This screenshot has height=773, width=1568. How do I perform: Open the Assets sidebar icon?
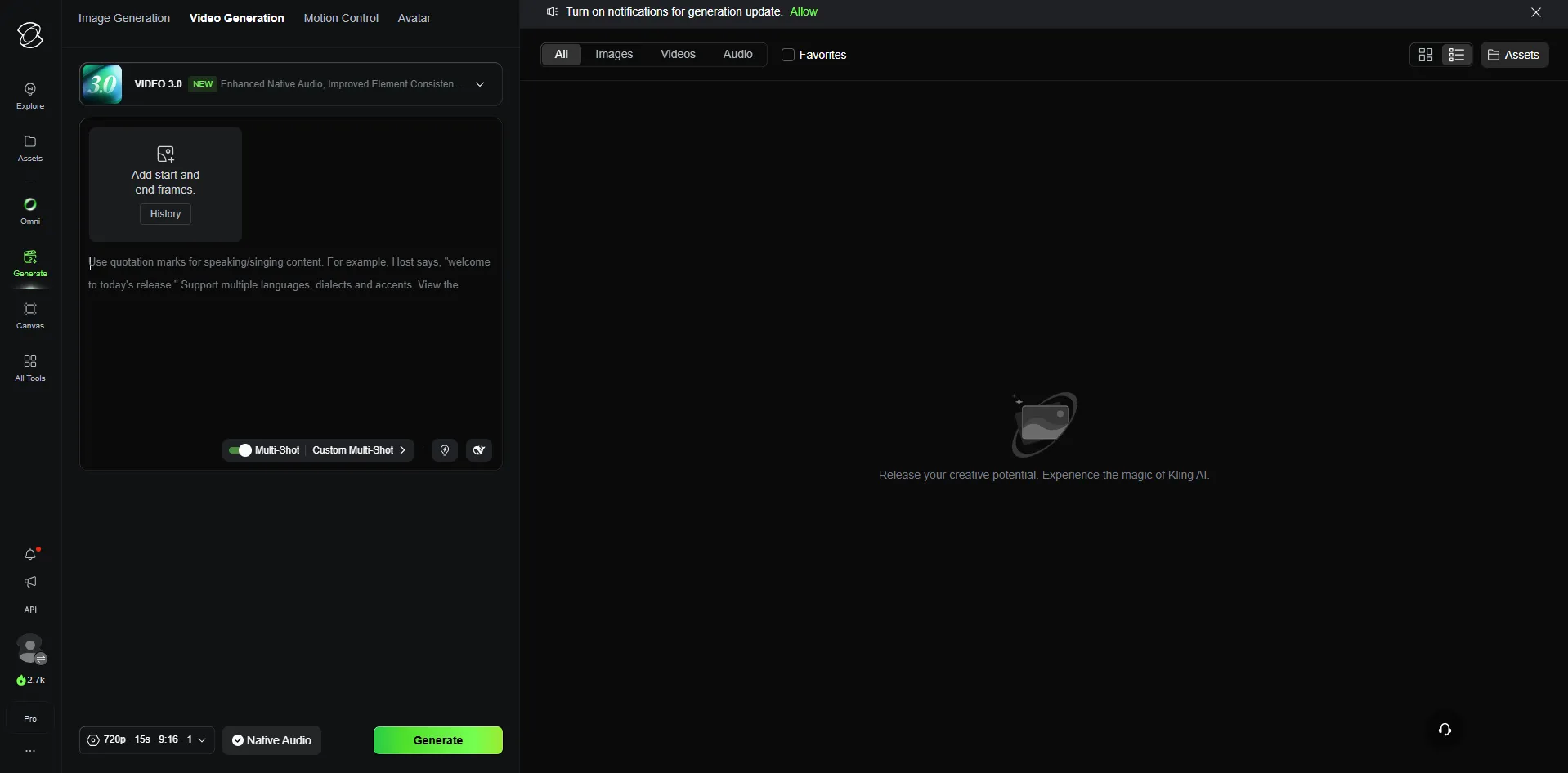pyautogui.click(x=30, y=148)
